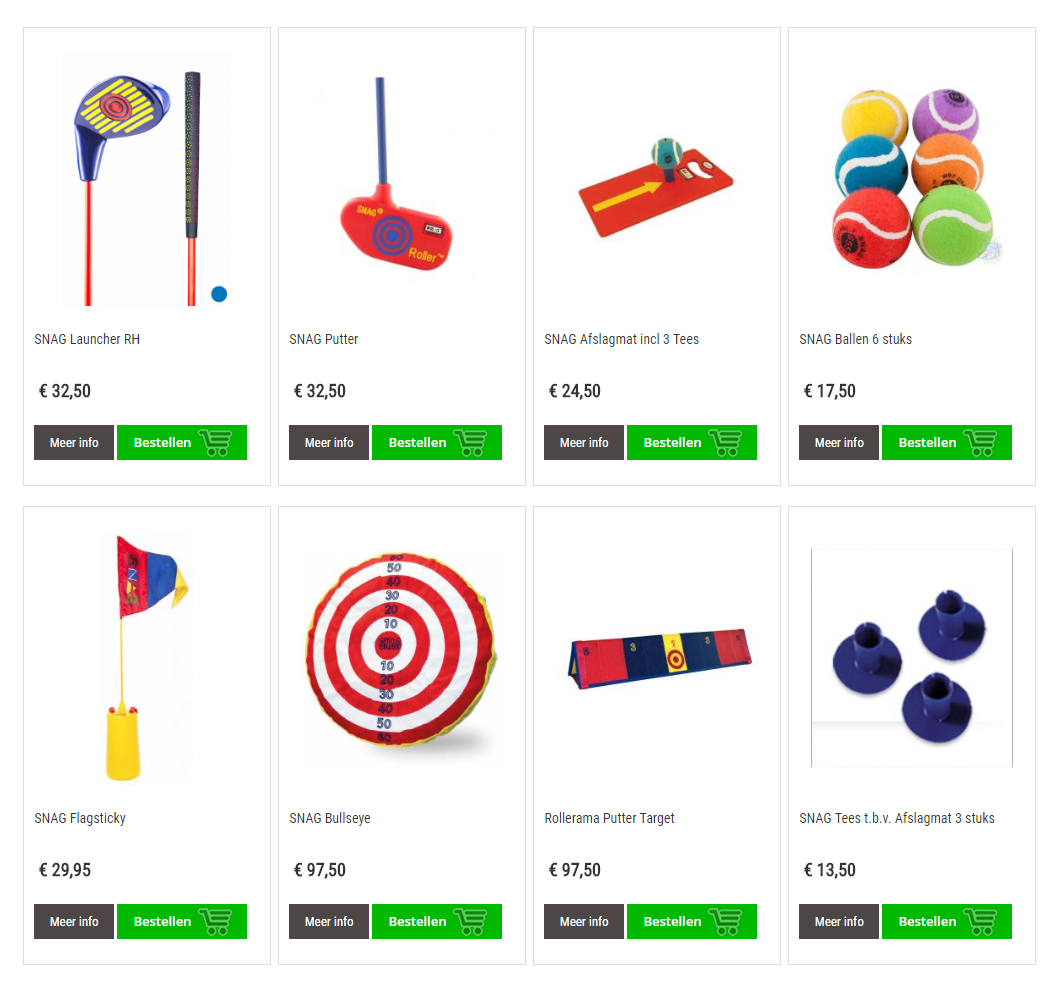
Task: Click the red Afslagmat product image
Action: [x=656, y=189]
